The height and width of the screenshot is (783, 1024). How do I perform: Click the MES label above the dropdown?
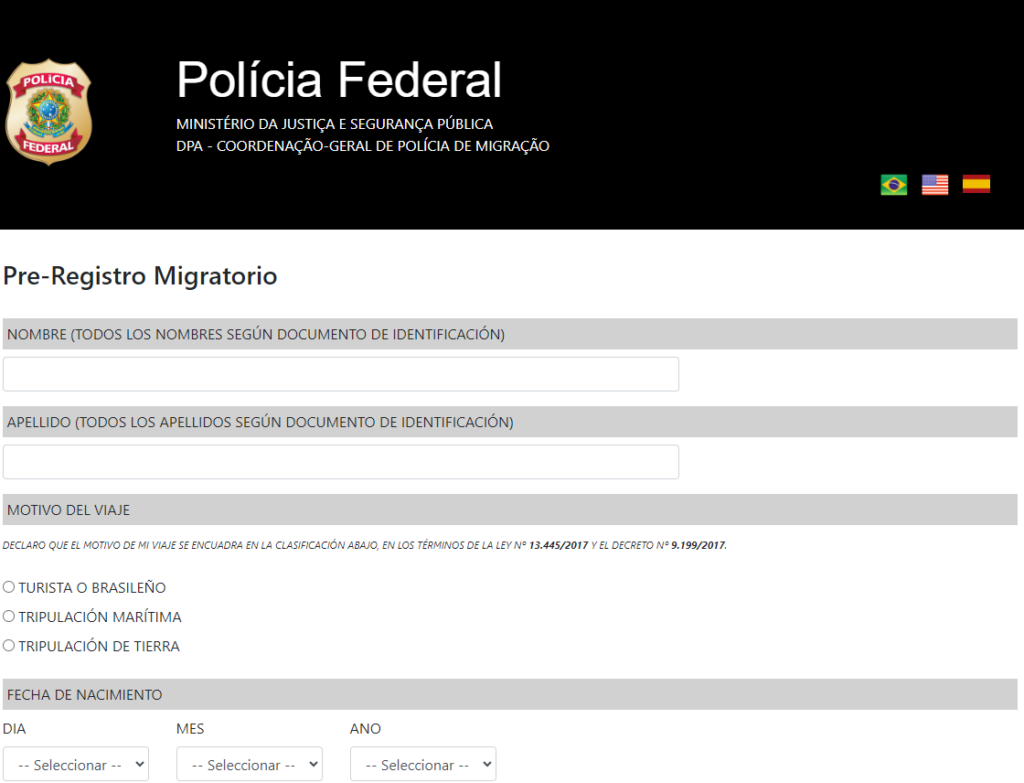coord(190,729)
